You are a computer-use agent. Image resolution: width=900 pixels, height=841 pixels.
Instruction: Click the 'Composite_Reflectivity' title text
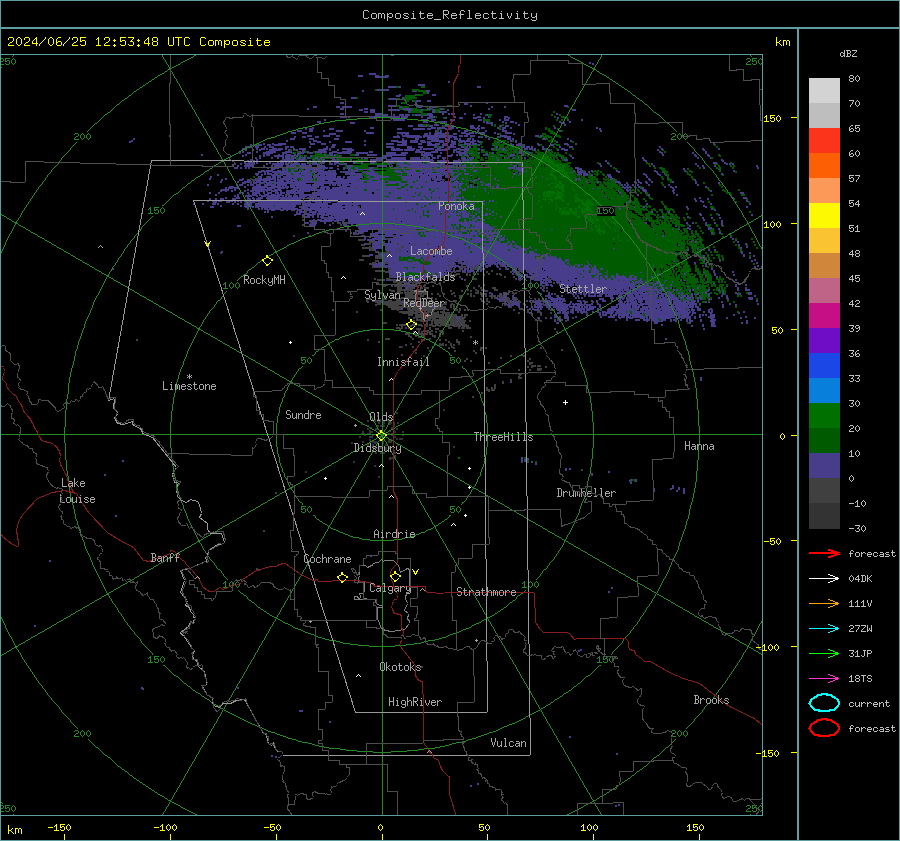pyautogui.click(x=450, y=15)
